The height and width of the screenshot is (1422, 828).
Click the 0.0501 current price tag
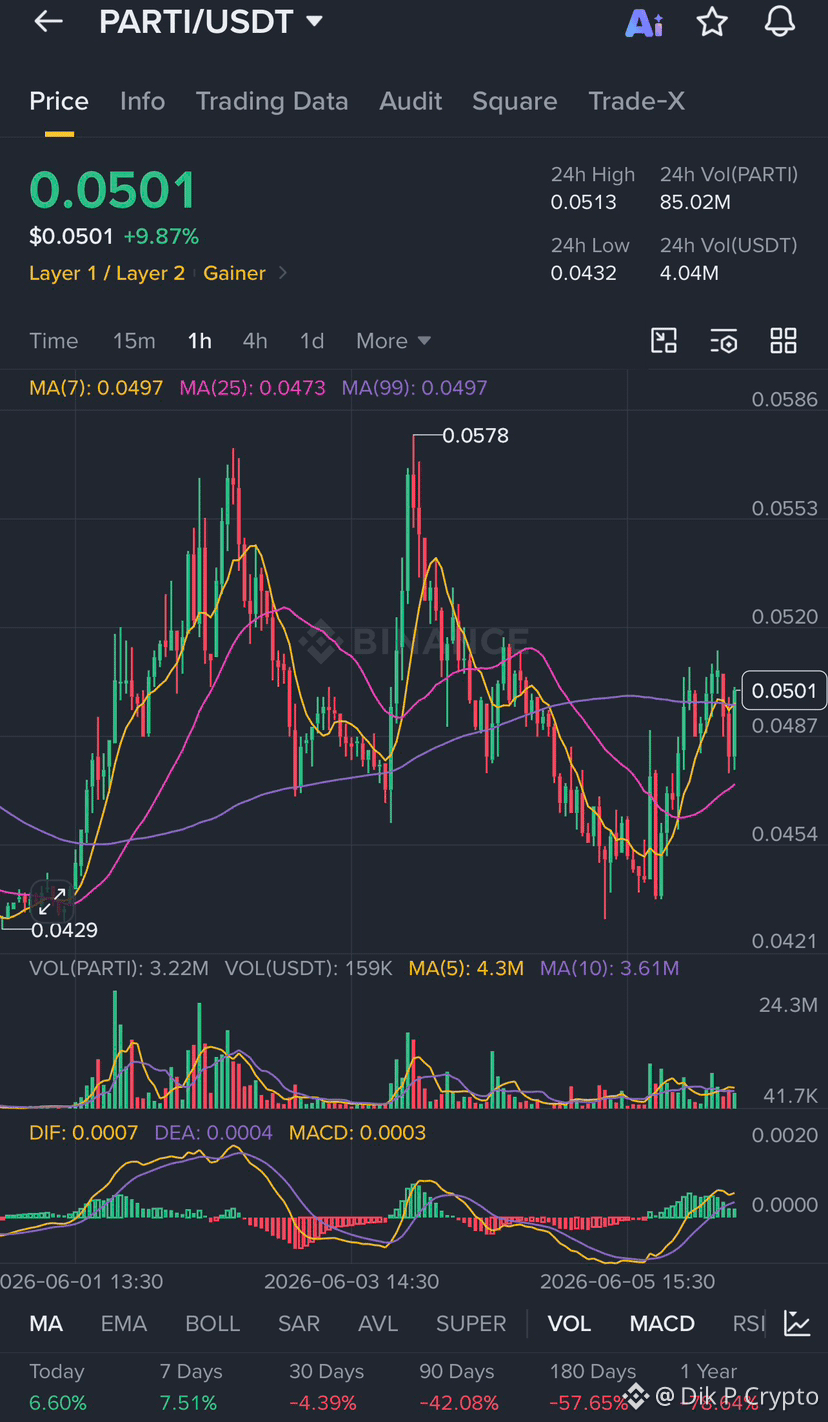tap(784, 690)
